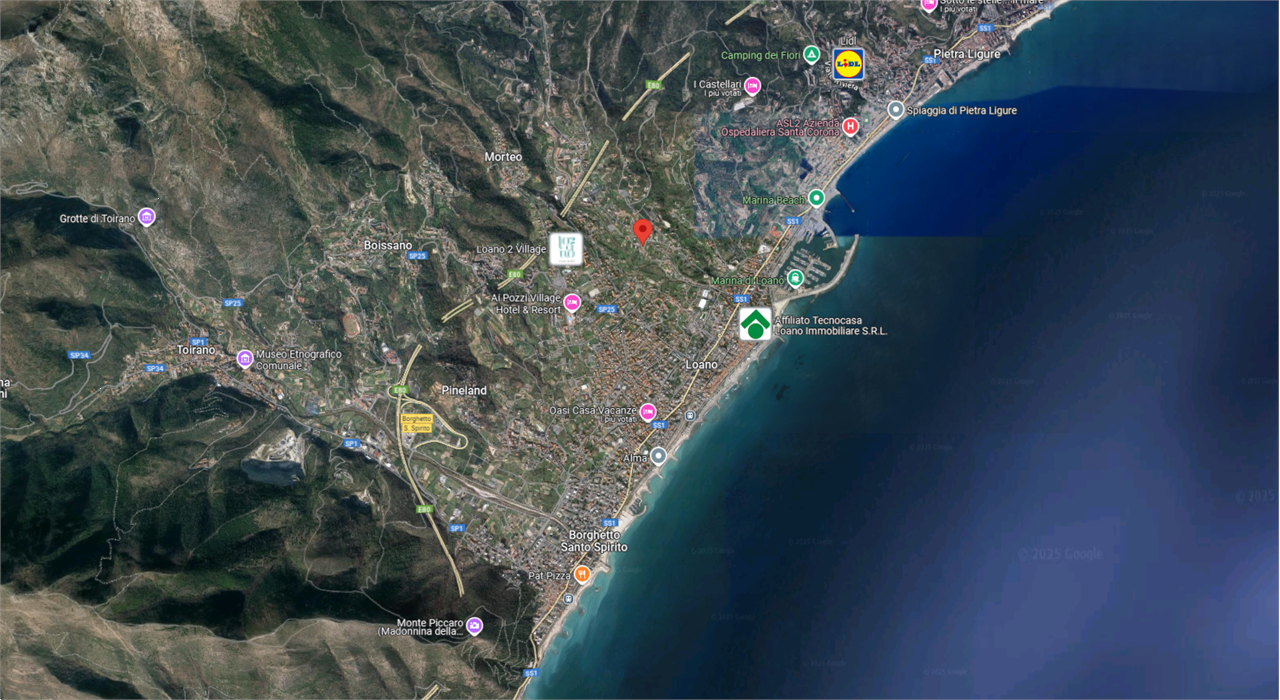The height and width of the screenshot is (700, 1280).
Task: Click the Pietra Ligure town label
Action: pyautogui.click(x=966, y=54)
